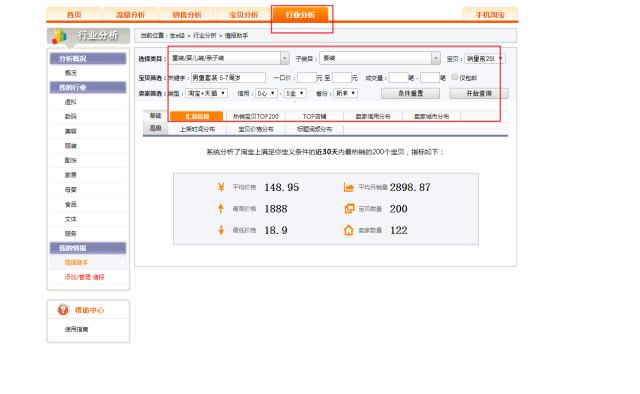Open 使用指南 under 帮助中心
The image size is (640, 394).
(76, 329)
